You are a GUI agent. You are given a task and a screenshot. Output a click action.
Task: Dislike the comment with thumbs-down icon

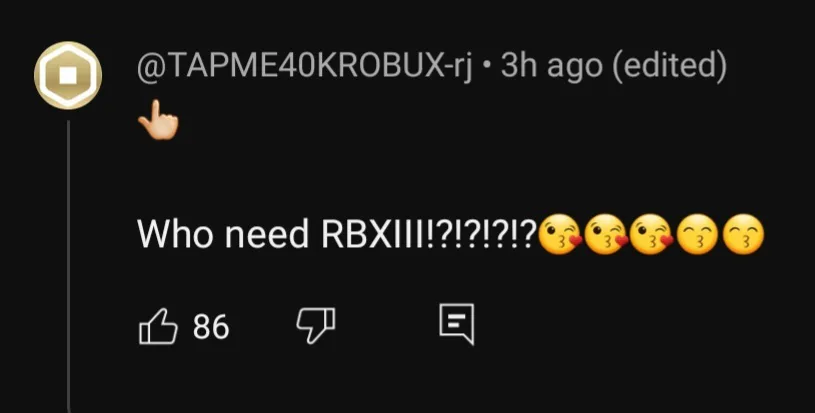pyautogui.click(x=316, y=325)
